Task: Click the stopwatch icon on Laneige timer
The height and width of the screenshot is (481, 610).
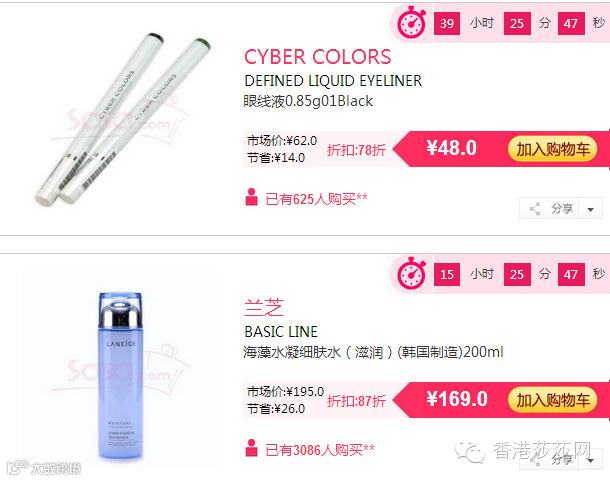Action: (x=412, y=274)
